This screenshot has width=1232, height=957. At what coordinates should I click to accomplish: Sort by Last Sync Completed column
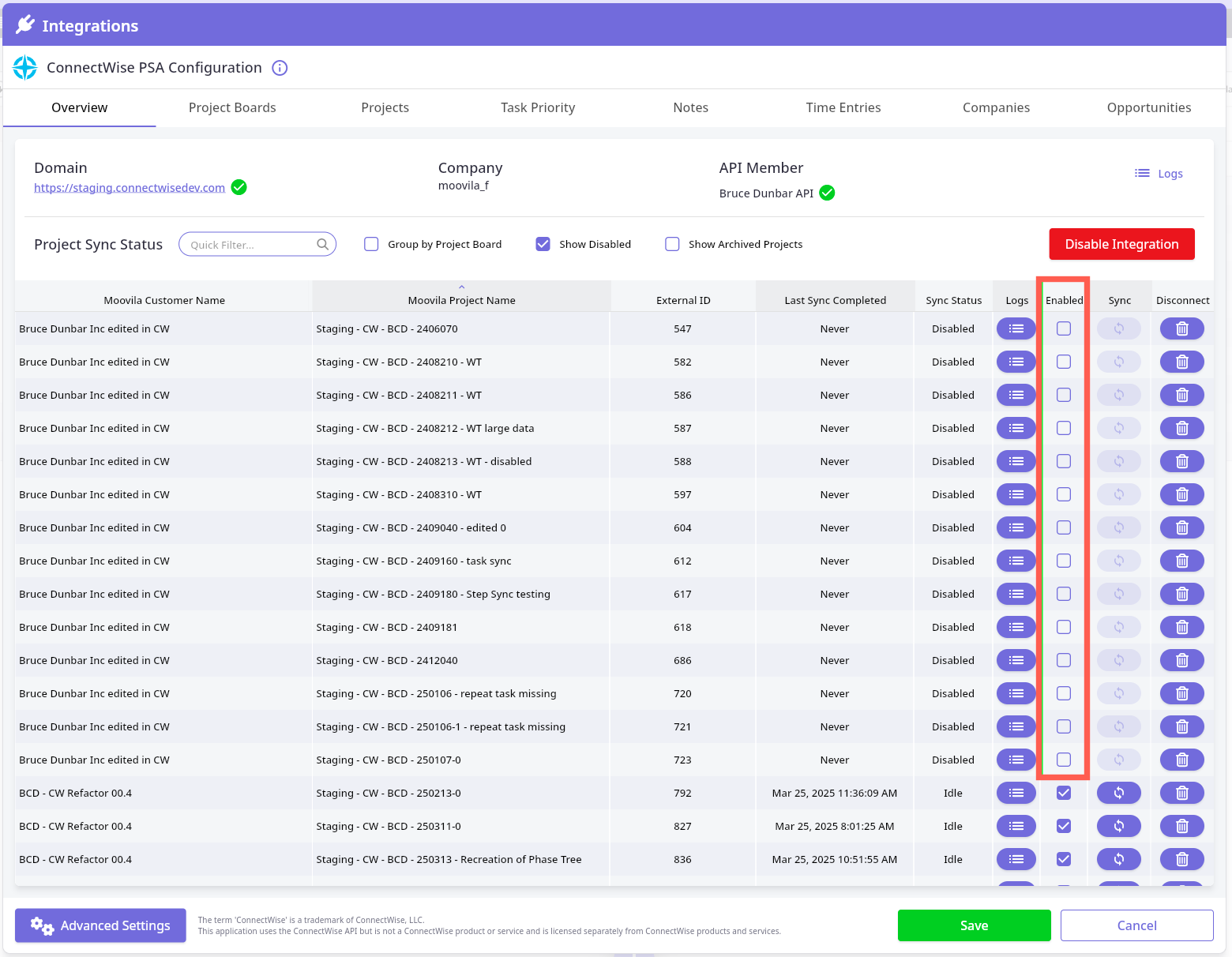[835, 300]
